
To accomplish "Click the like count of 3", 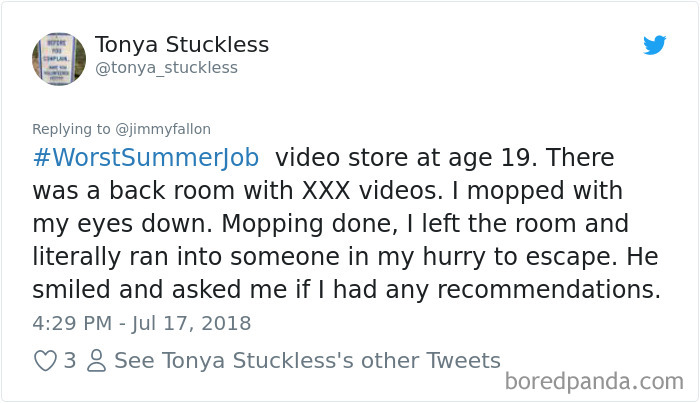I will 70,361.
